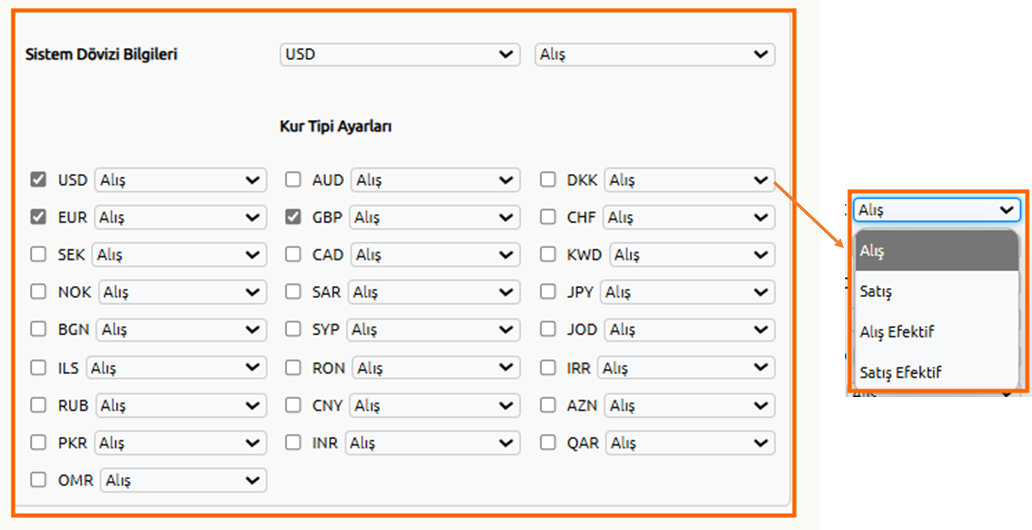Enable the RON checkbox
The height and width of the screenshot is (530, 1032).
(x=293, y=367)
